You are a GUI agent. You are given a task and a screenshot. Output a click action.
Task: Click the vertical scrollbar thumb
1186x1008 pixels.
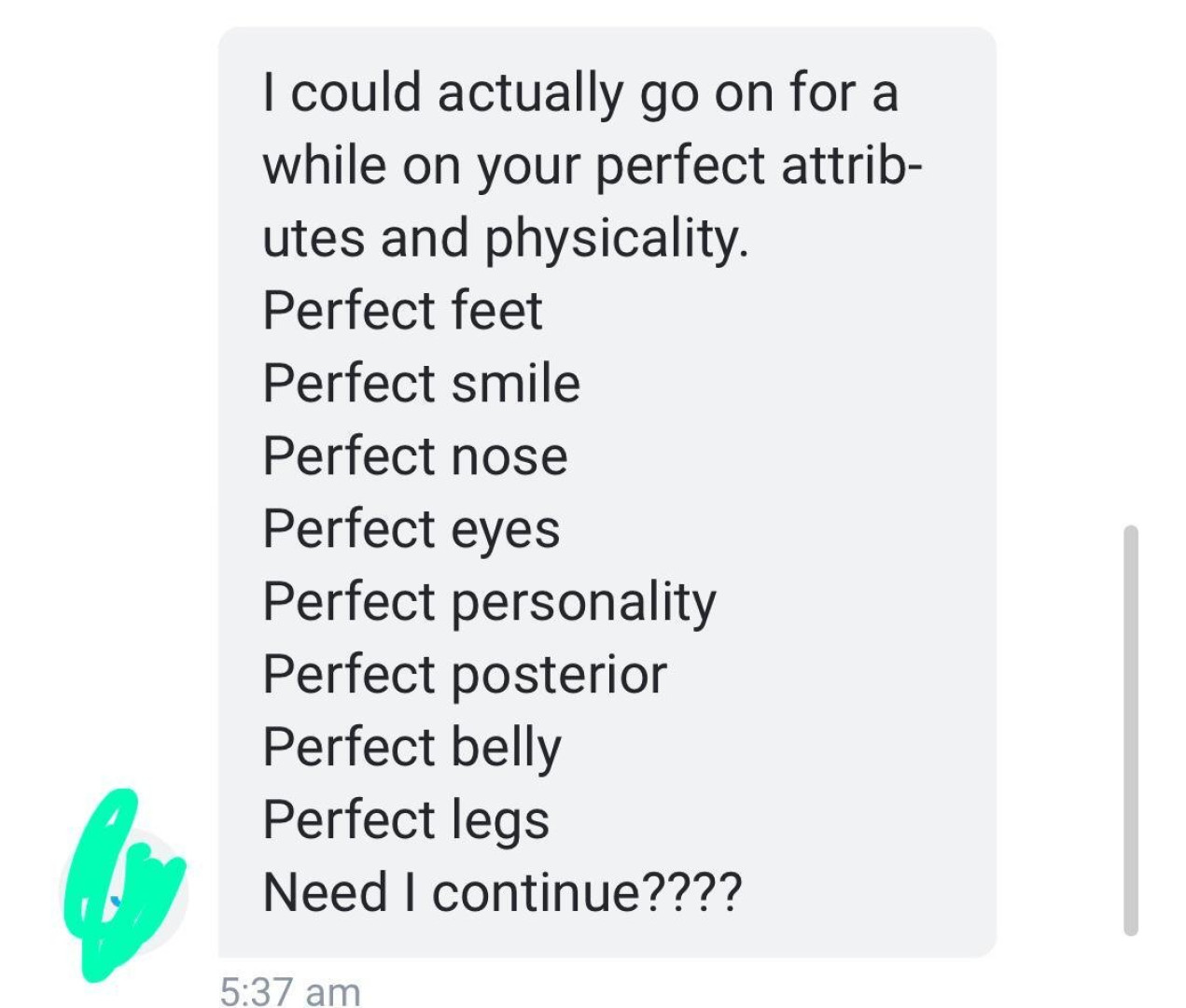tap(1131, 730)
